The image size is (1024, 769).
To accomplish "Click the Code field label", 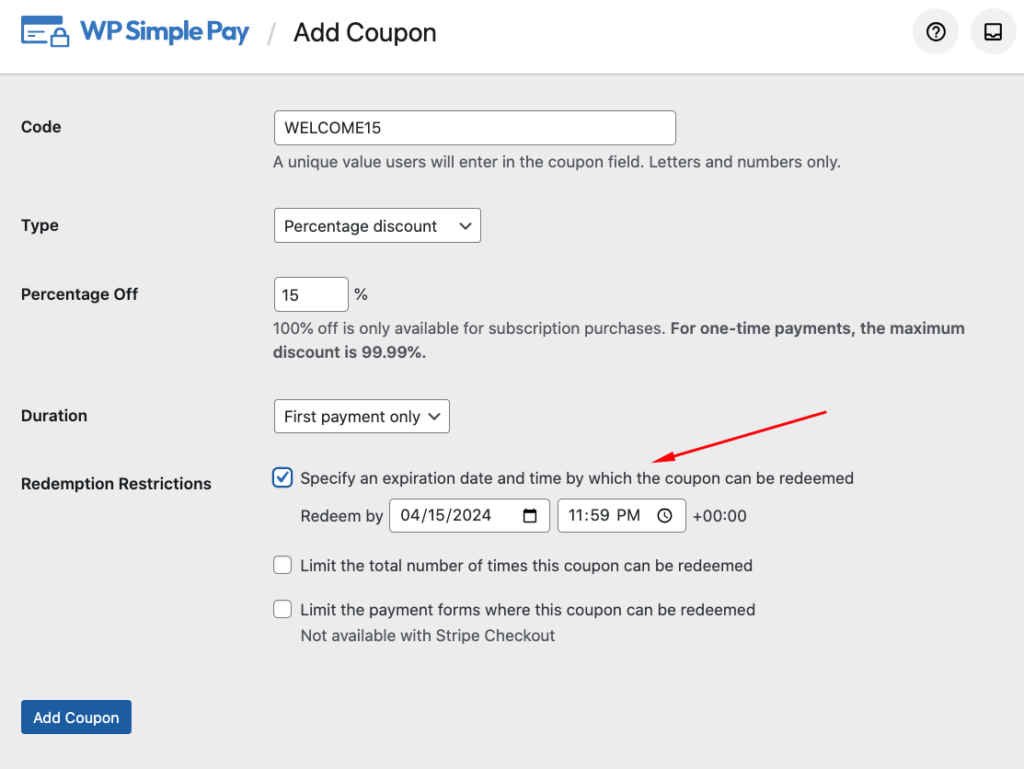I will click(x=41, y=127).
